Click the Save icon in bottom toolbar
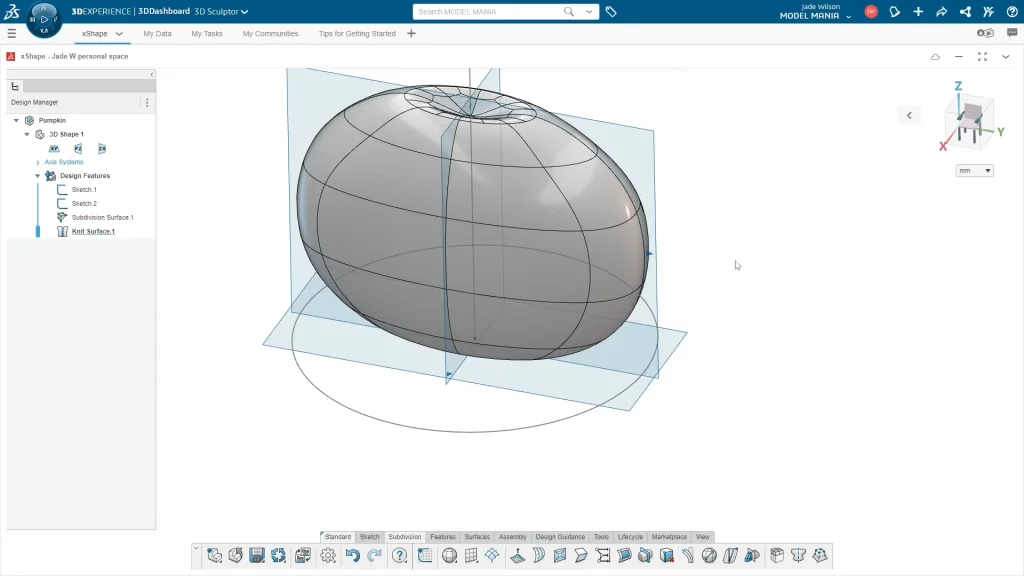1024x576 pixels. [257, 556]
